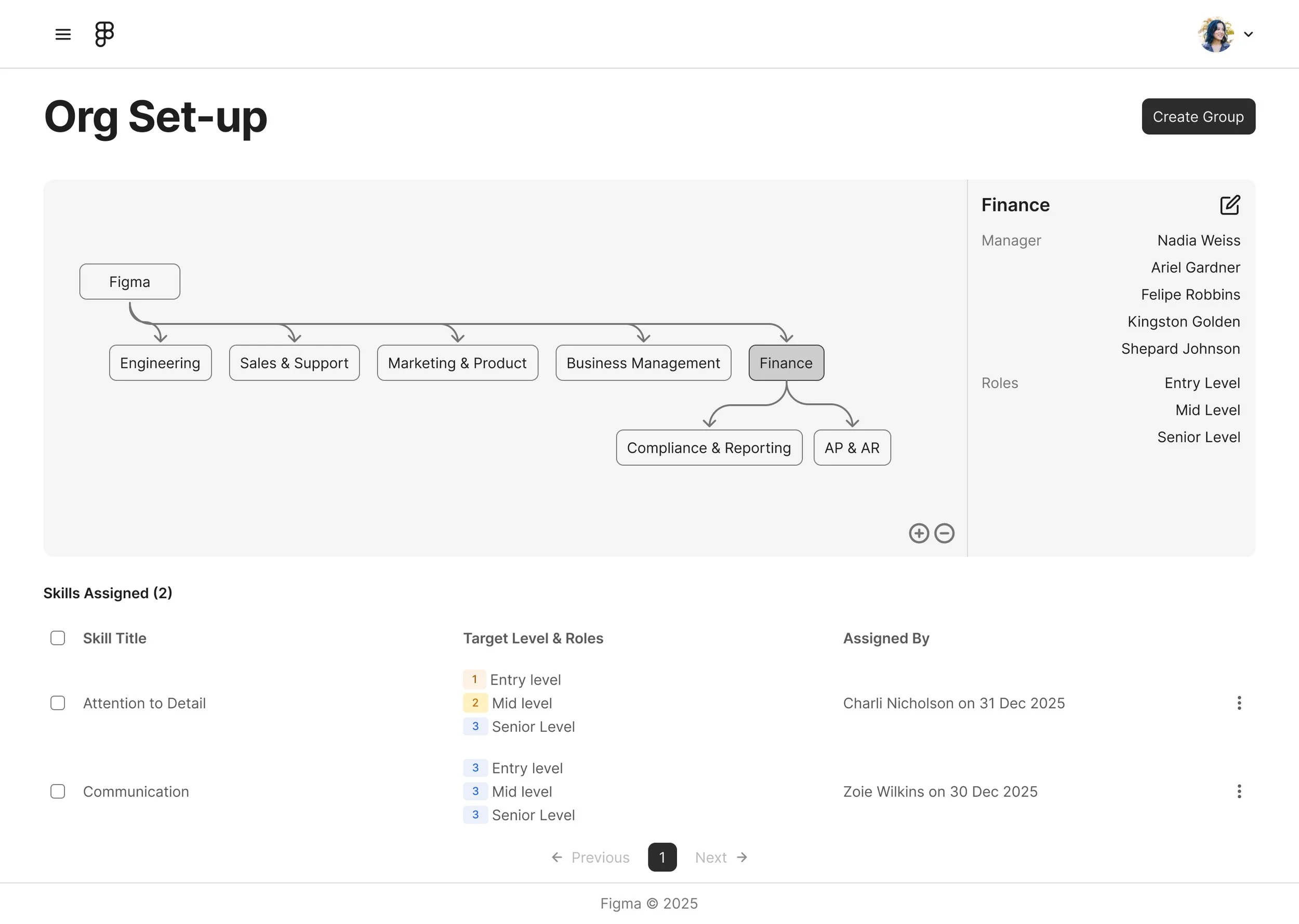Go to page 1
The width and height of the screenshot is (1299, 924).
point(662,857)
